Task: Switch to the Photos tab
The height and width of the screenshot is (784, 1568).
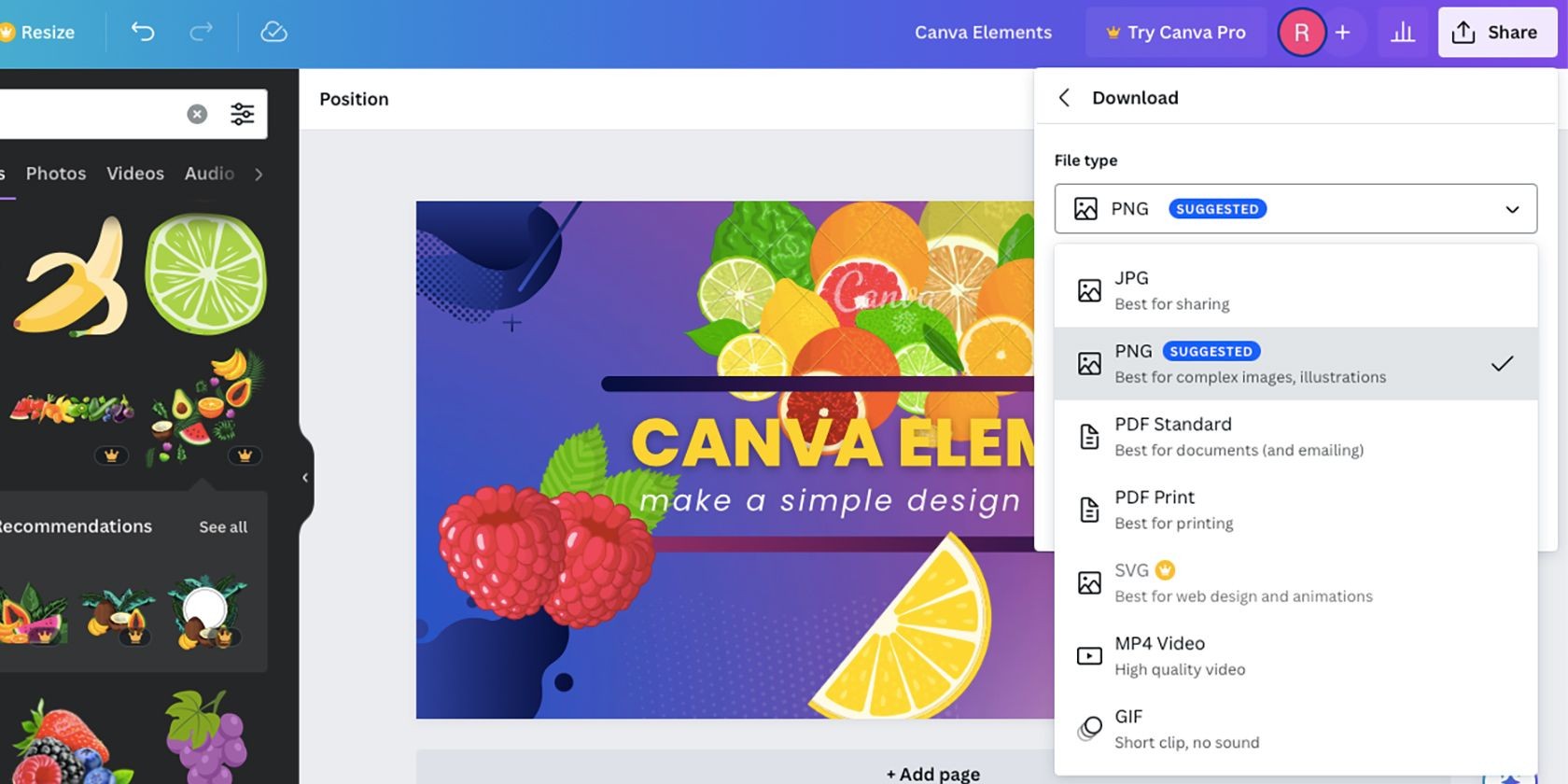Action: pos(56,174)
